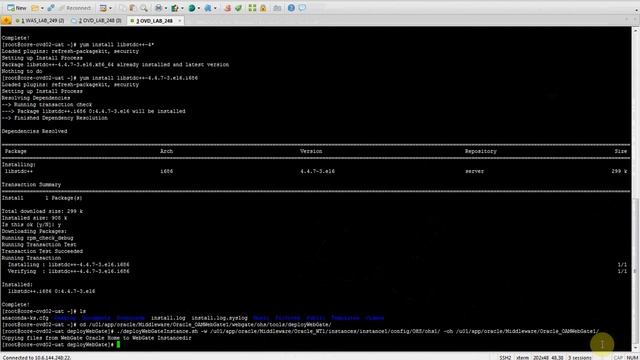Click the Copy icon in toolbar
The width and height of the screenshot is (640, 360).
click(x=122, y=8)
